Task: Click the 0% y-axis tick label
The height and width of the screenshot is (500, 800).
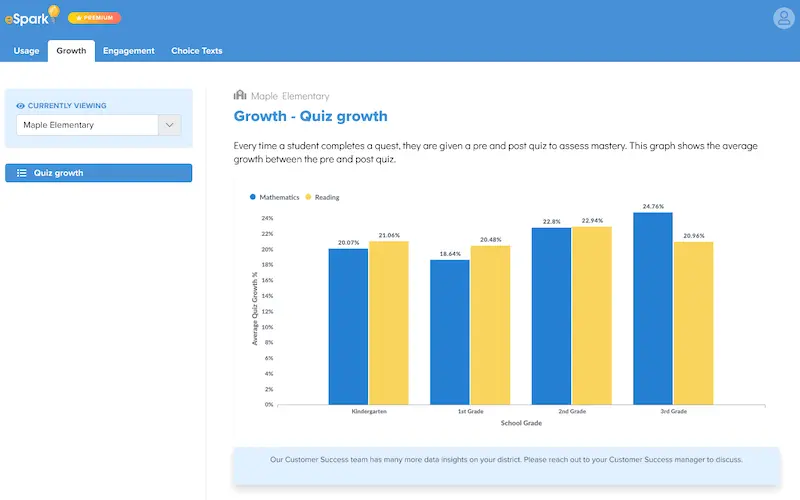Action: (x=269, y=405)
